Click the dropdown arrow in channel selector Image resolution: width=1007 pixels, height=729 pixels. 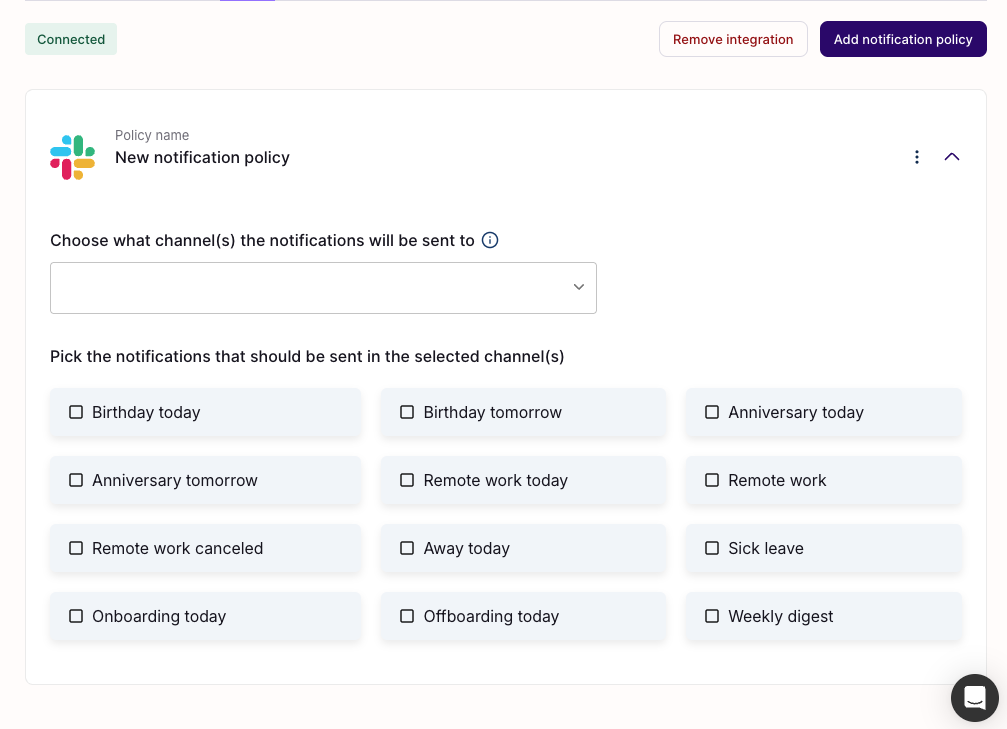click(x=579, y=288)
